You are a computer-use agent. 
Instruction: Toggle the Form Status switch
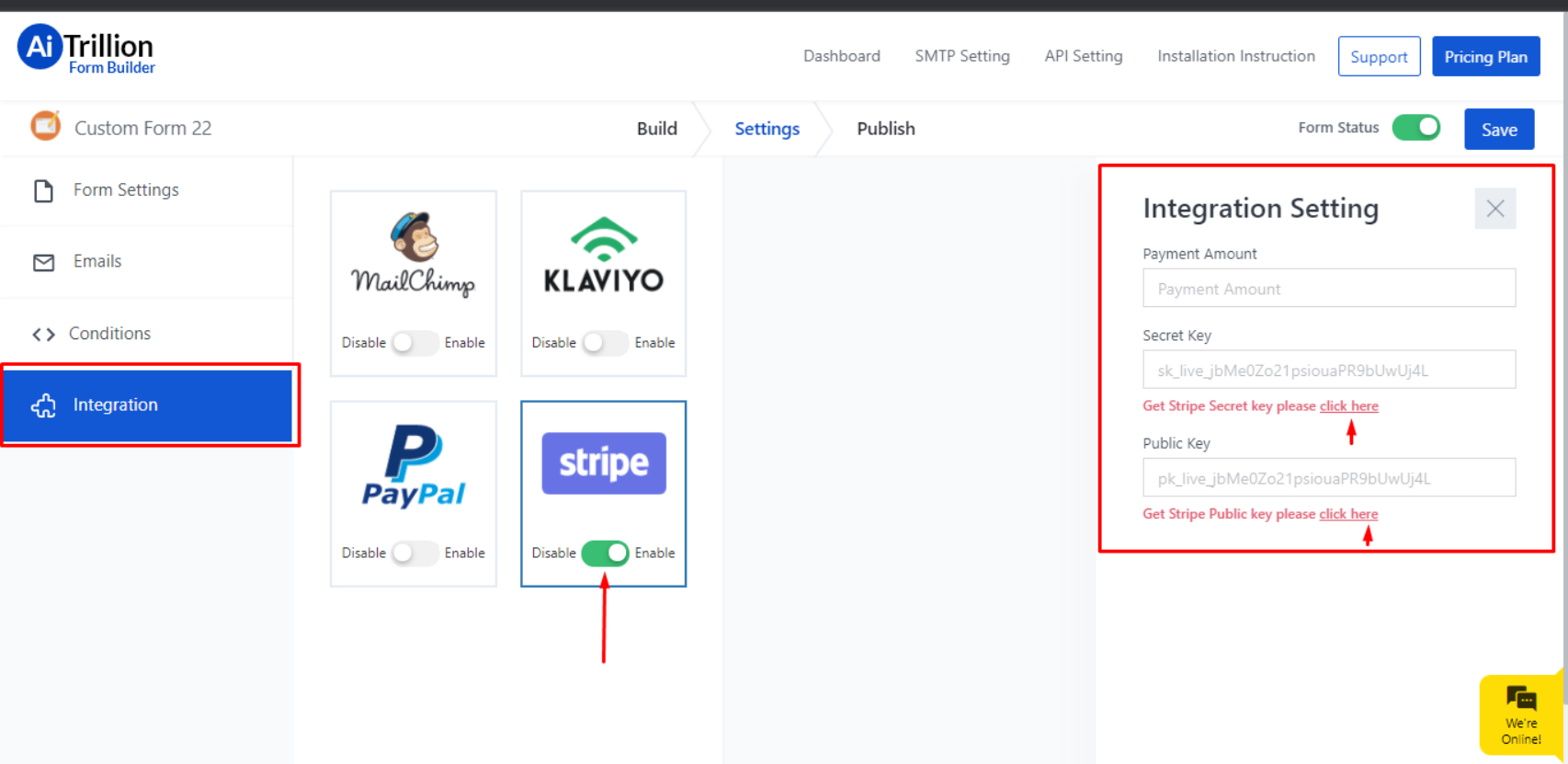[1416, 128]
